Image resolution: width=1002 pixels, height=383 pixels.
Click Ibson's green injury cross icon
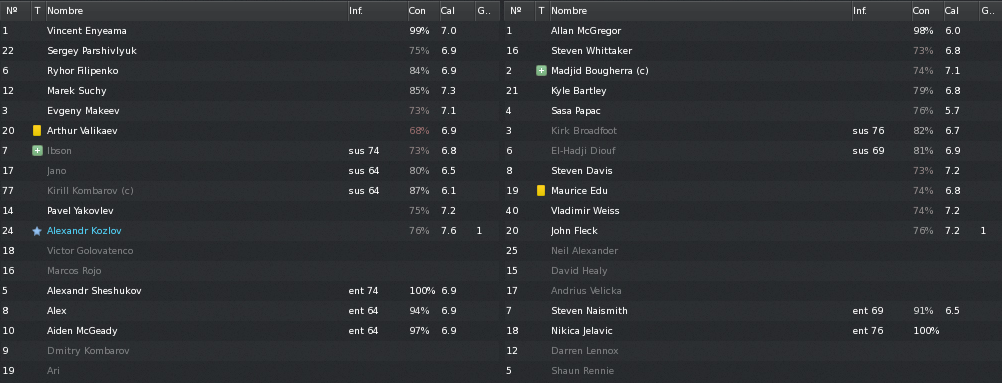pos(37,151)
